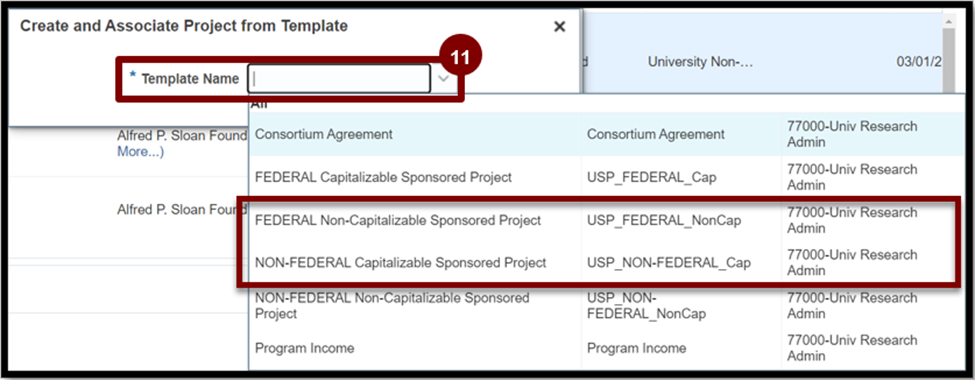Click the first Alfred P. Sloan Foundation entry
The width and height of the screenshot is (975, 380).
pos(182,136)
